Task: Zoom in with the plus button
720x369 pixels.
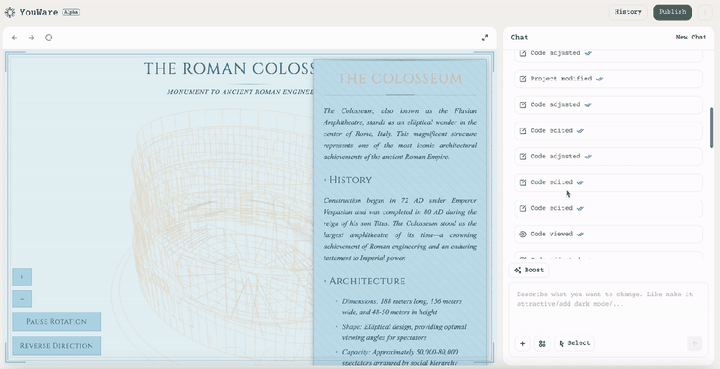Action: click(x=22, y=277)
